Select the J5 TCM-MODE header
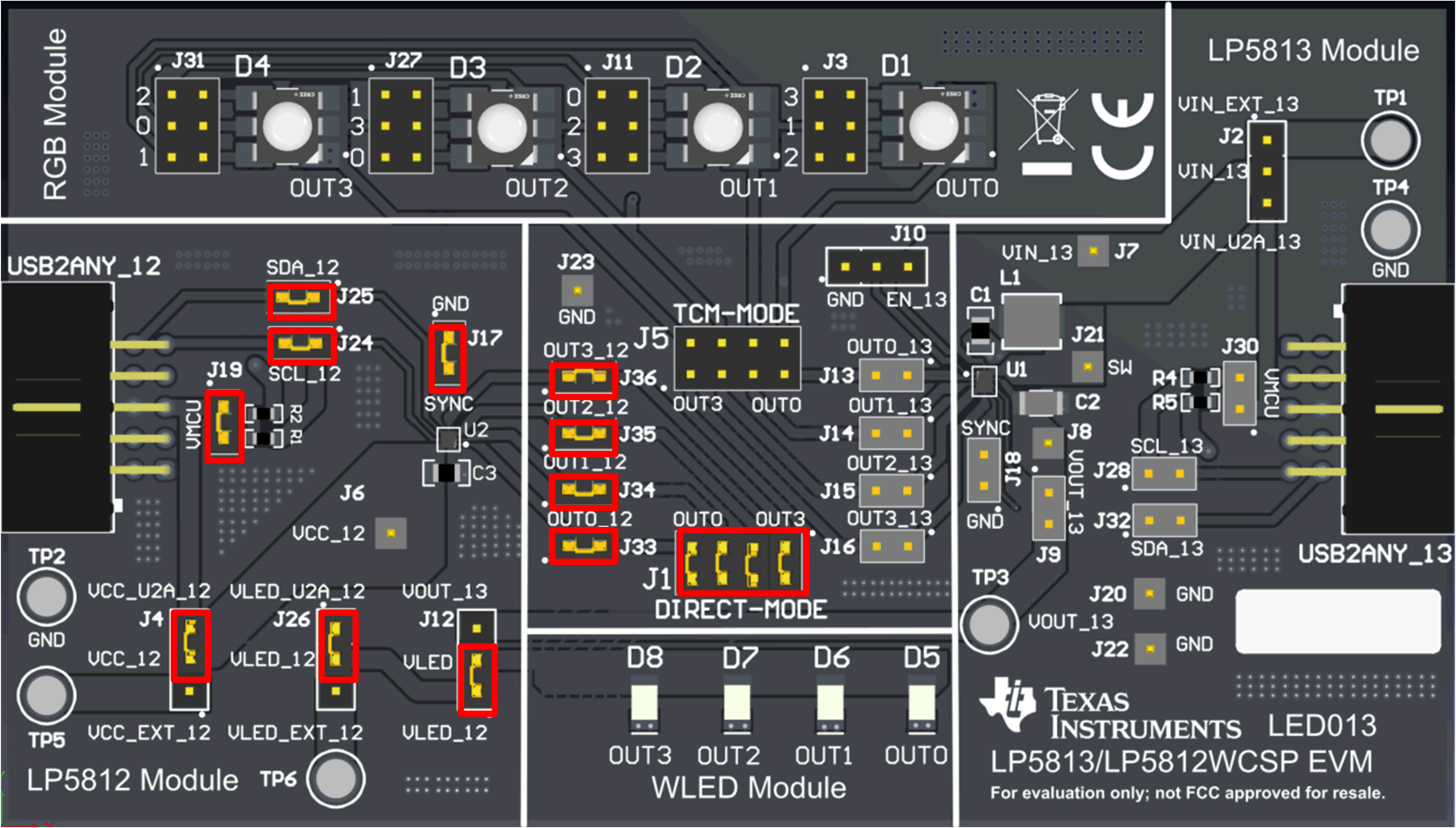Image resolution: width=1456 pixels, height=828 pixels. pos(737,359)
